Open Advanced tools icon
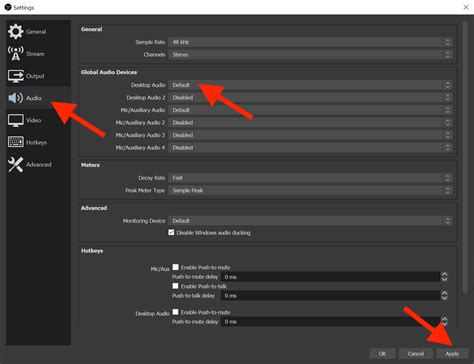474x364 pixels. 15,164
